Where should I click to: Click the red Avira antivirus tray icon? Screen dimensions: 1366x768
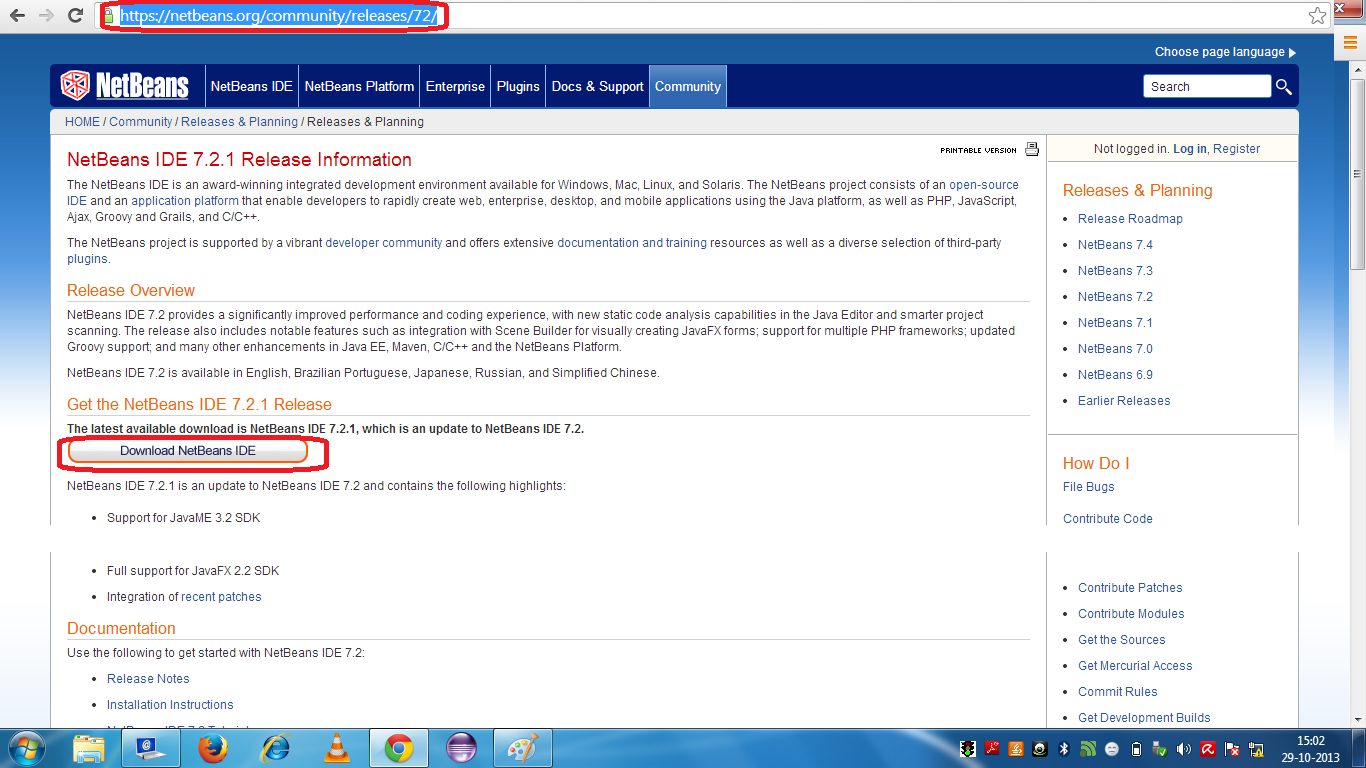(x=1208, y=749)
